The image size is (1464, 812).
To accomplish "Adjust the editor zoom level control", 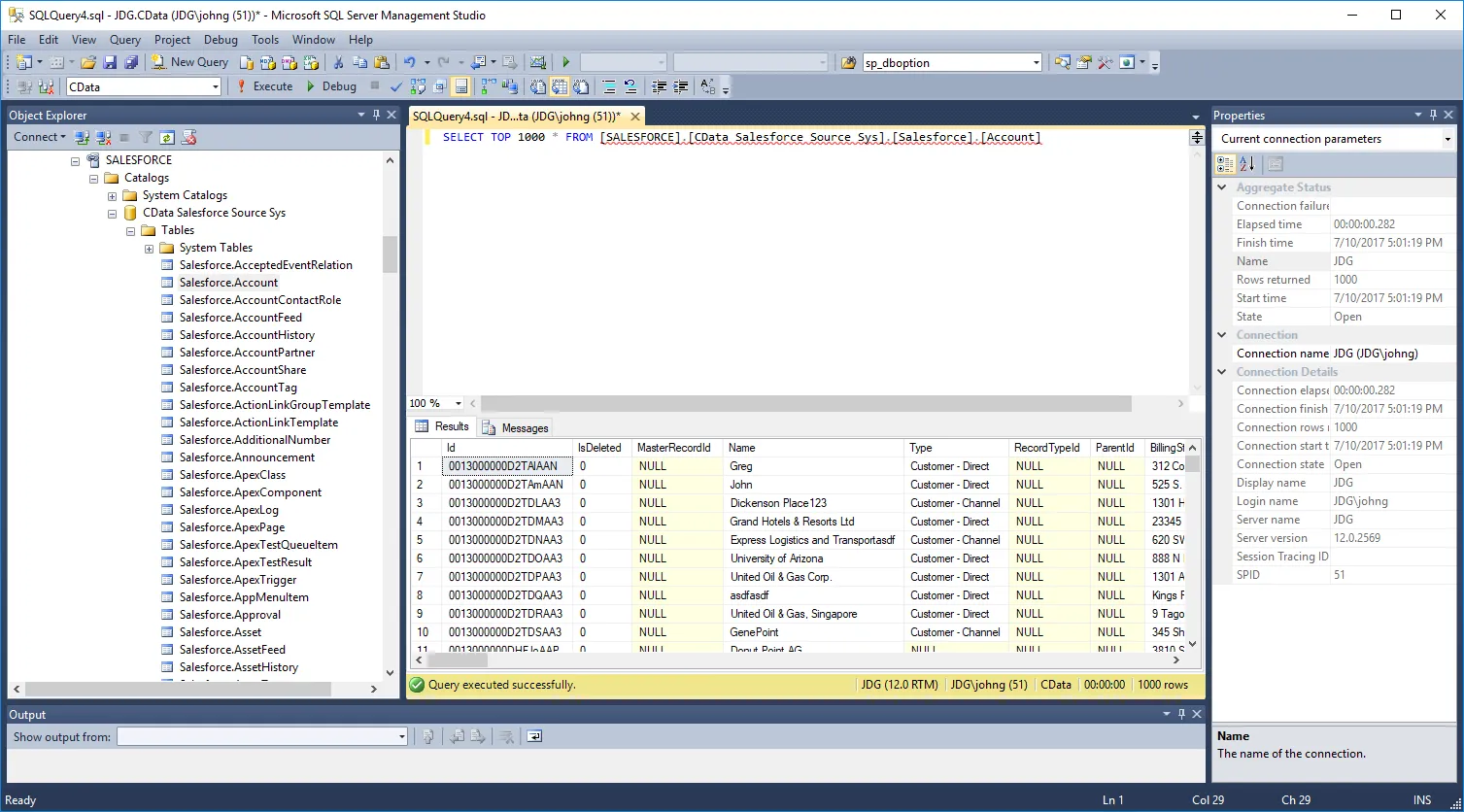I will point(434,403).
